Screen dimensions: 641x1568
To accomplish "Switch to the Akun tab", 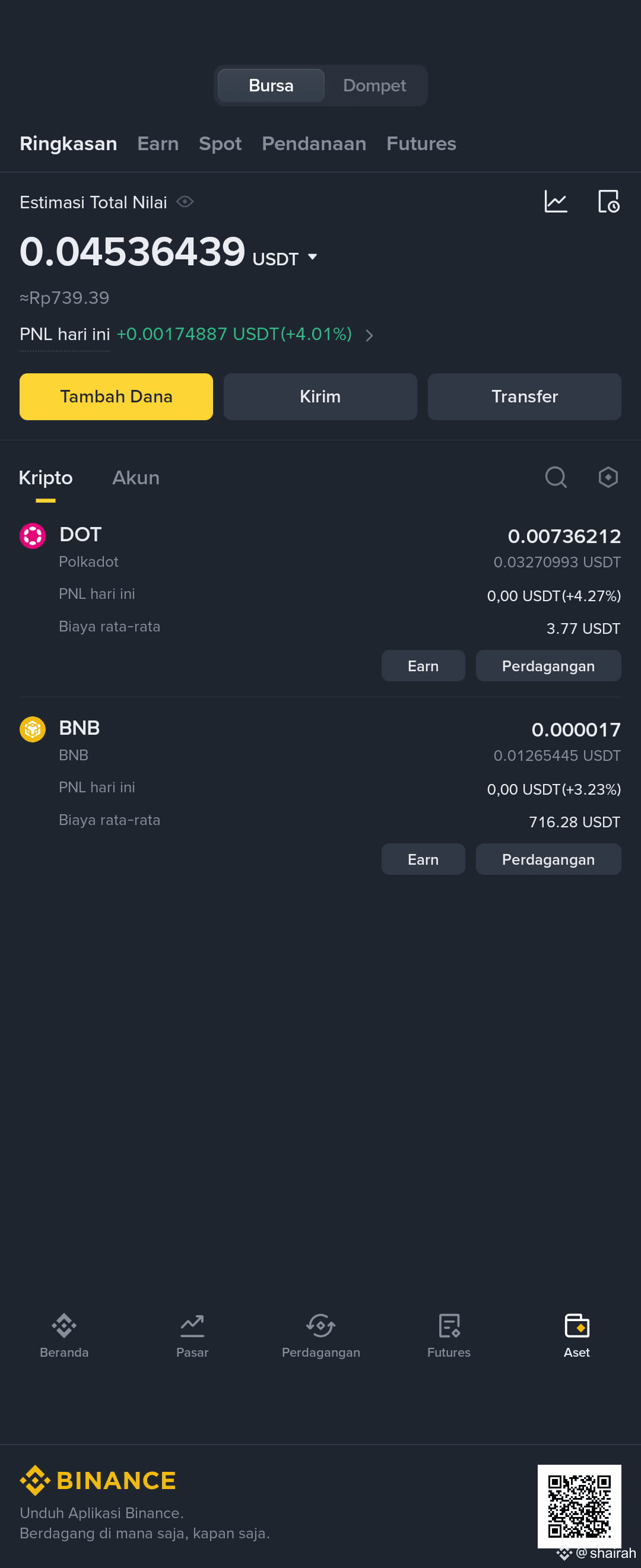I will point(136,478).
